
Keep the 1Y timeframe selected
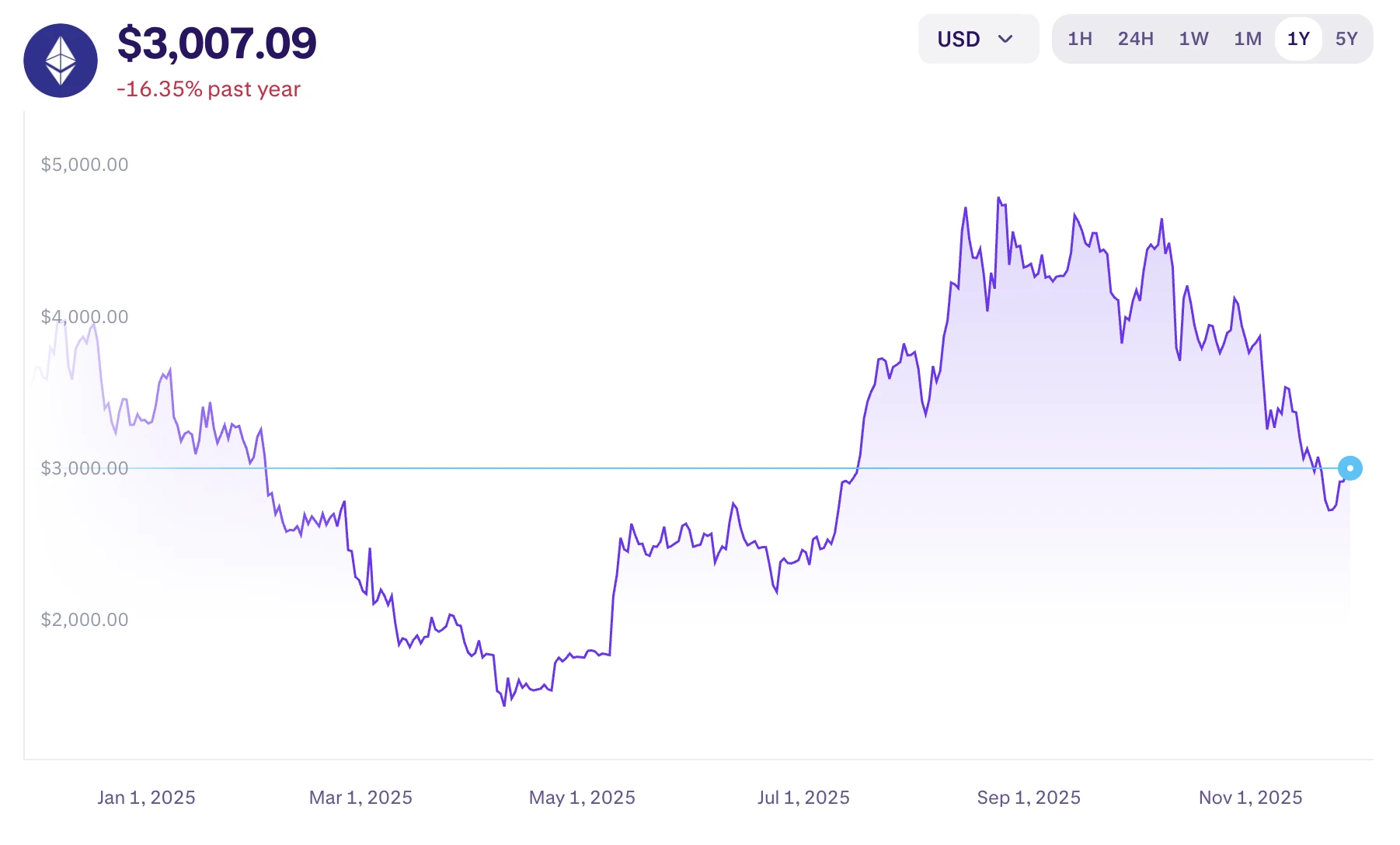click(x=1297, y=38)
